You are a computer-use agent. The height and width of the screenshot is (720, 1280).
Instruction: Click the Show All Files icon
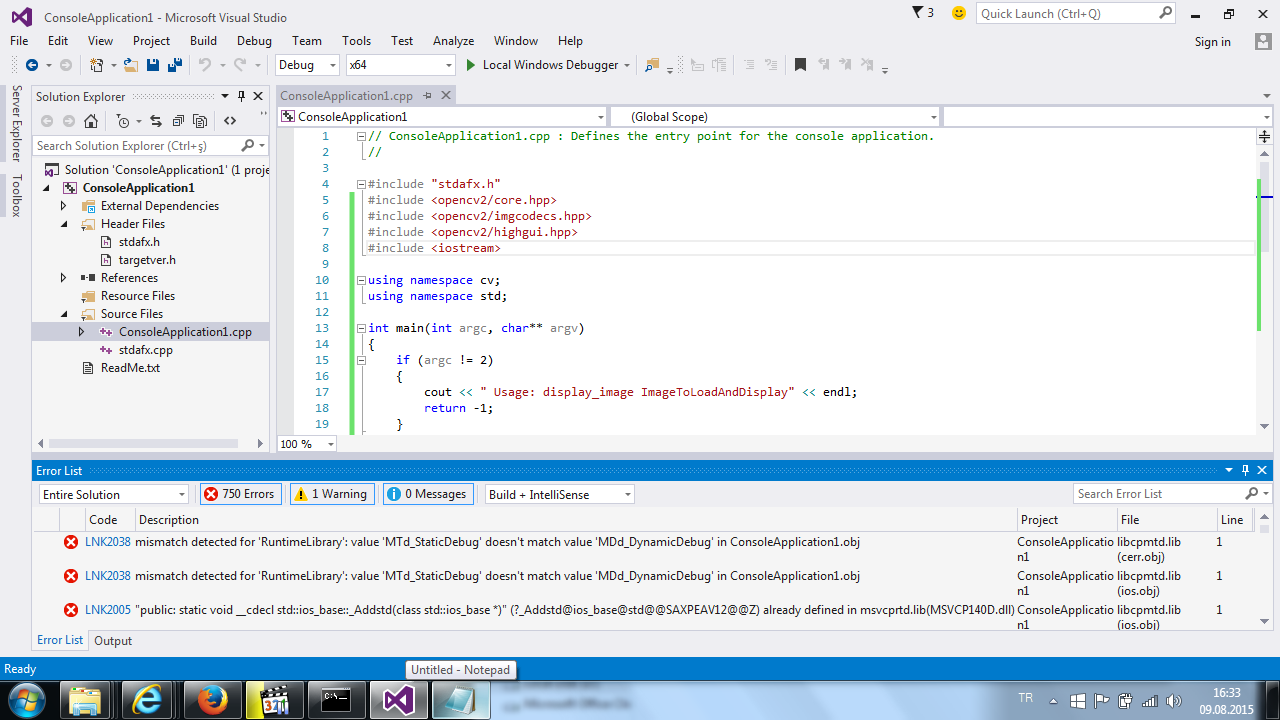pos(200,121)
